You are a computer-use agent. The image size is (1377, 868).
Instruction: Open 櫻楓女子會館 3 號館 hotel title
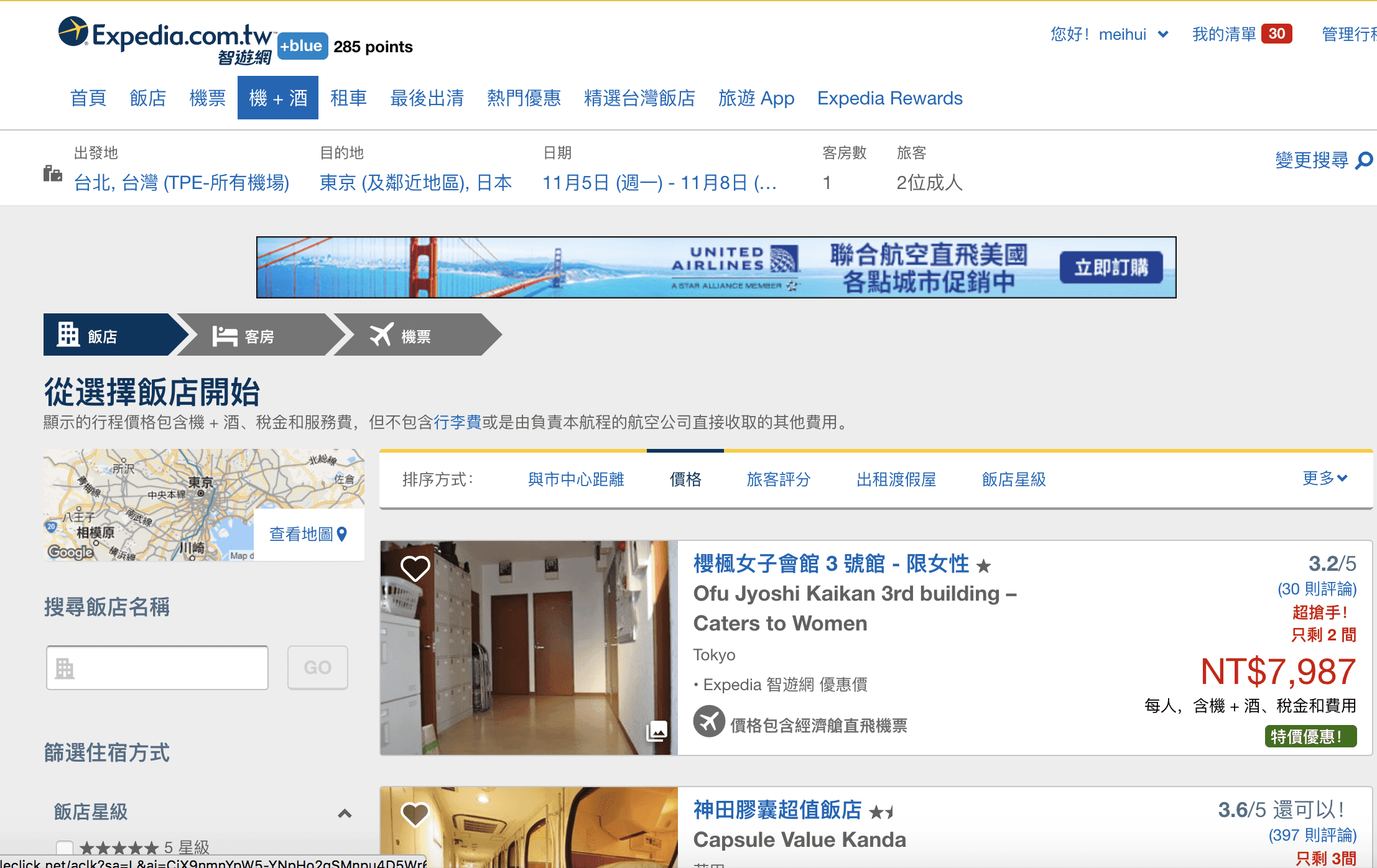pyautogui.click(x=831, y=564)
